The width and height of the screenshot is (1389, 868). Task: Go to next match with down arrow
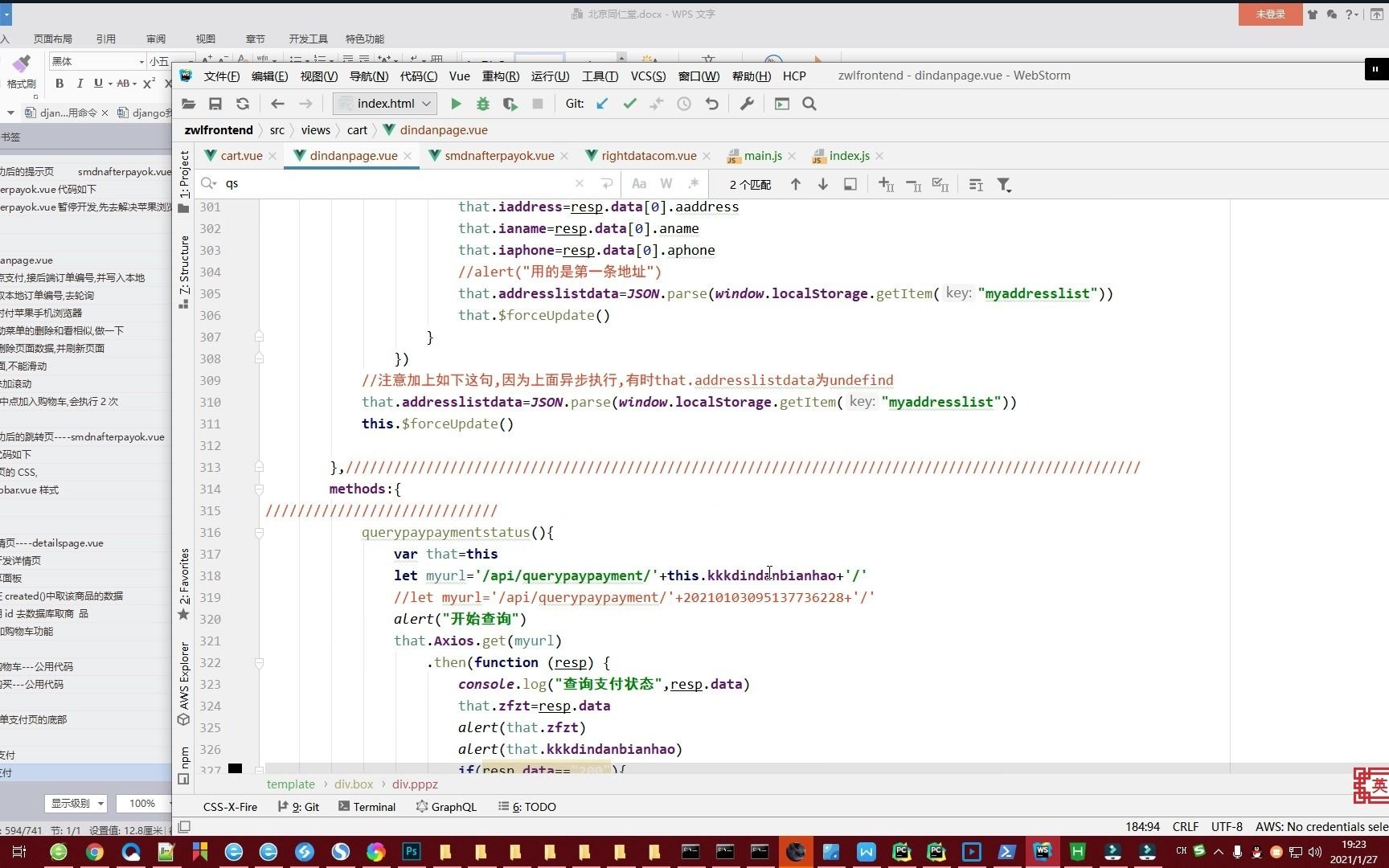pos(823,184)
